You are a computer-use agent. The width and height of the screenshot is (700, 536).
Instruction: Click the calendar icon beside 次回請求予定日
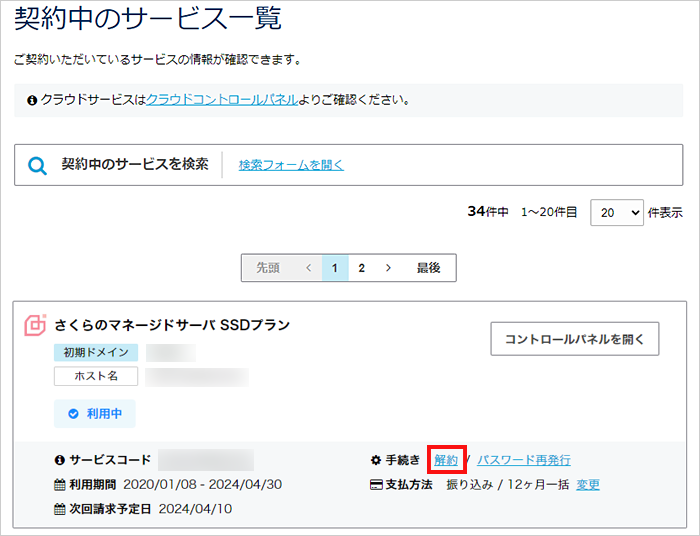[x=60, y=509]
